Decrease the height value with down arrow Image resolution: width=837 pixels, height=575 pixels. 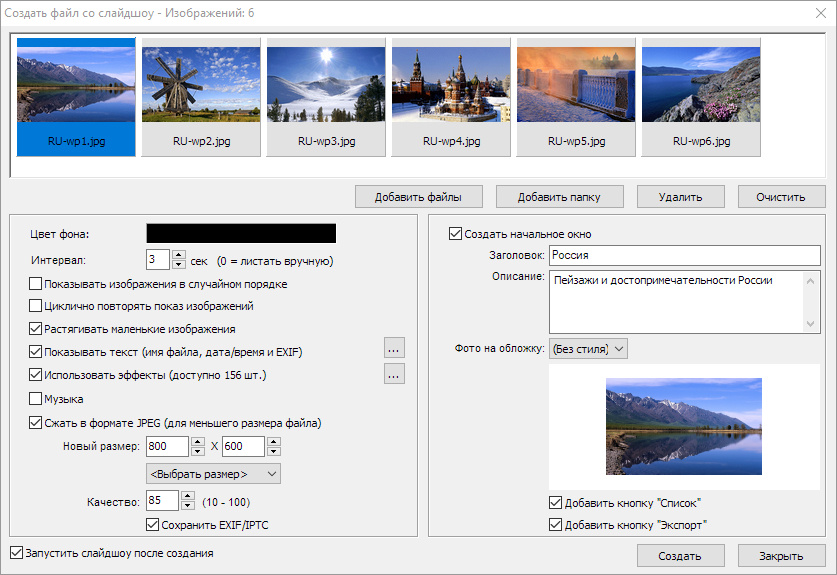274,451
